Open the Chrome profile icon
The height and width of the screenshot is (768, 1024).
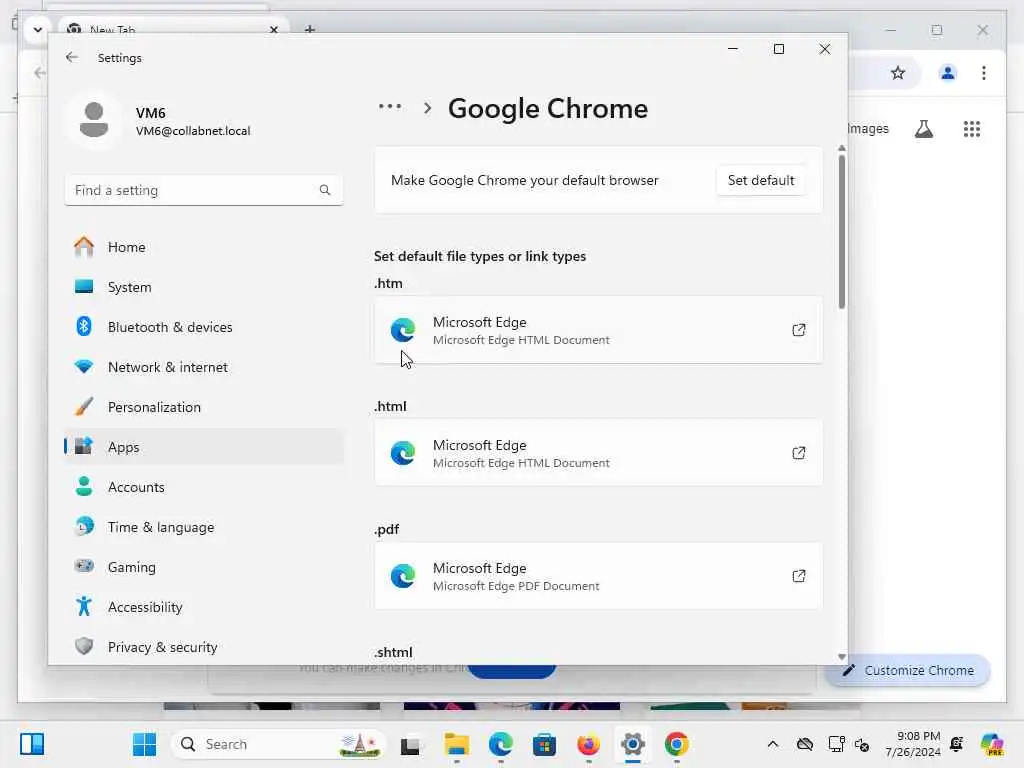pos(948,73)
